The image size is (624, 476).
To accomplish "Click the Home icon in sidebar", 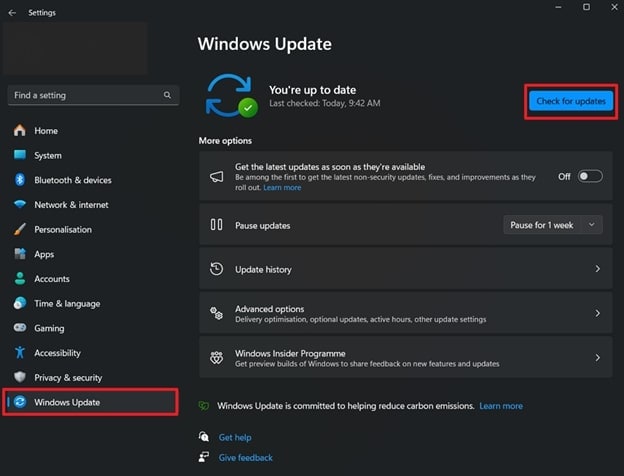I will click(x=20, y=130).
